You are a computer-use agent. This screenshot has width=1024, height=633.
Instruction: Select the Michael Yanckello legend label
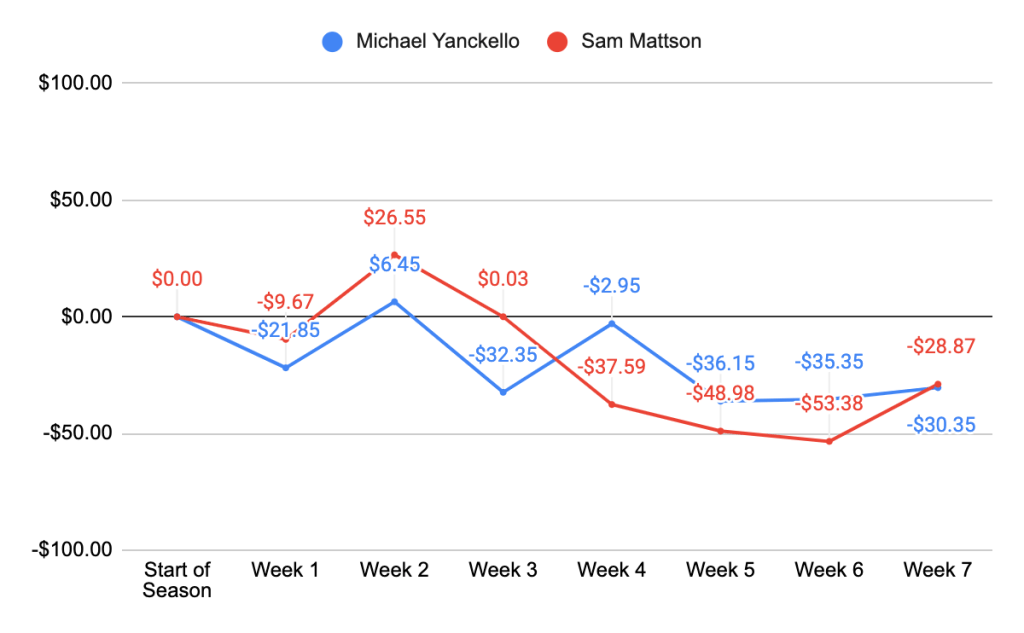[438, 42]
